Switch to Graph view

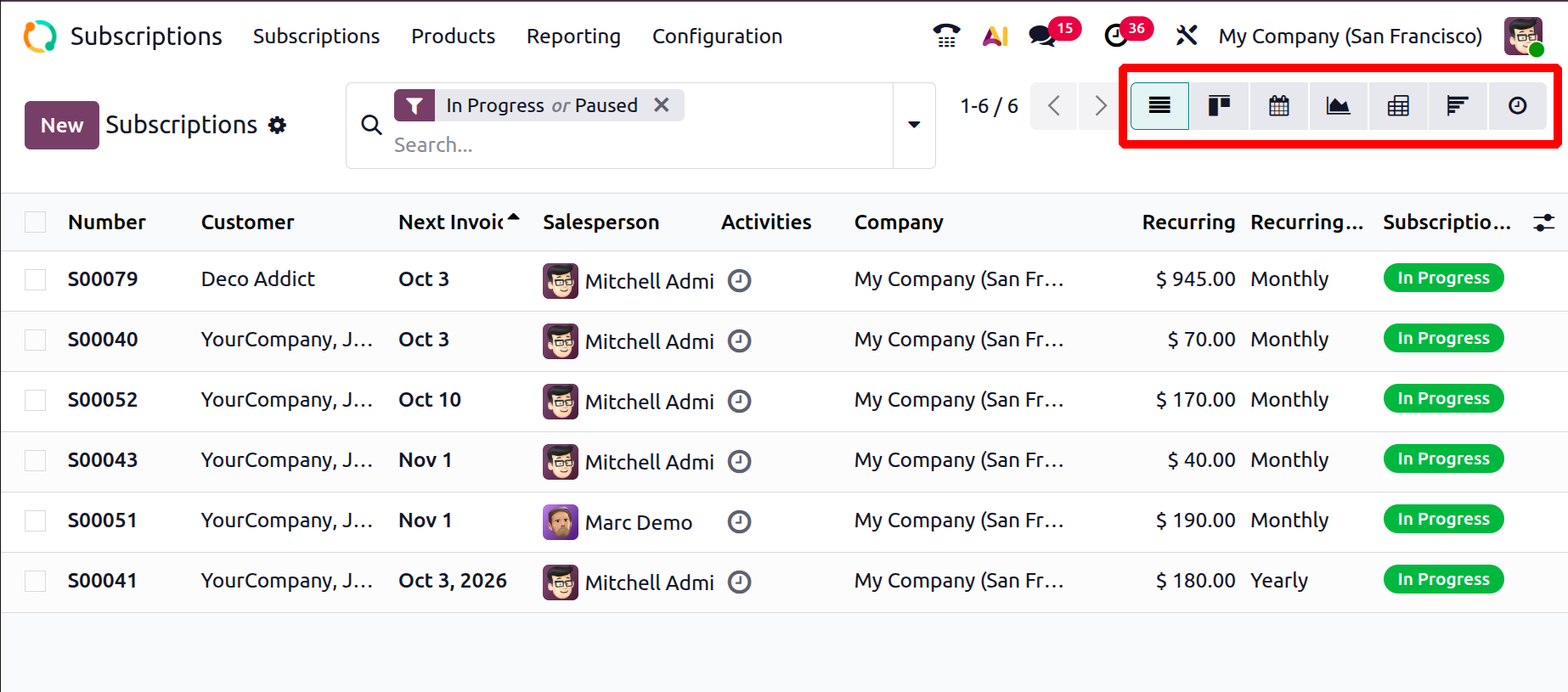pos(1338,106)
